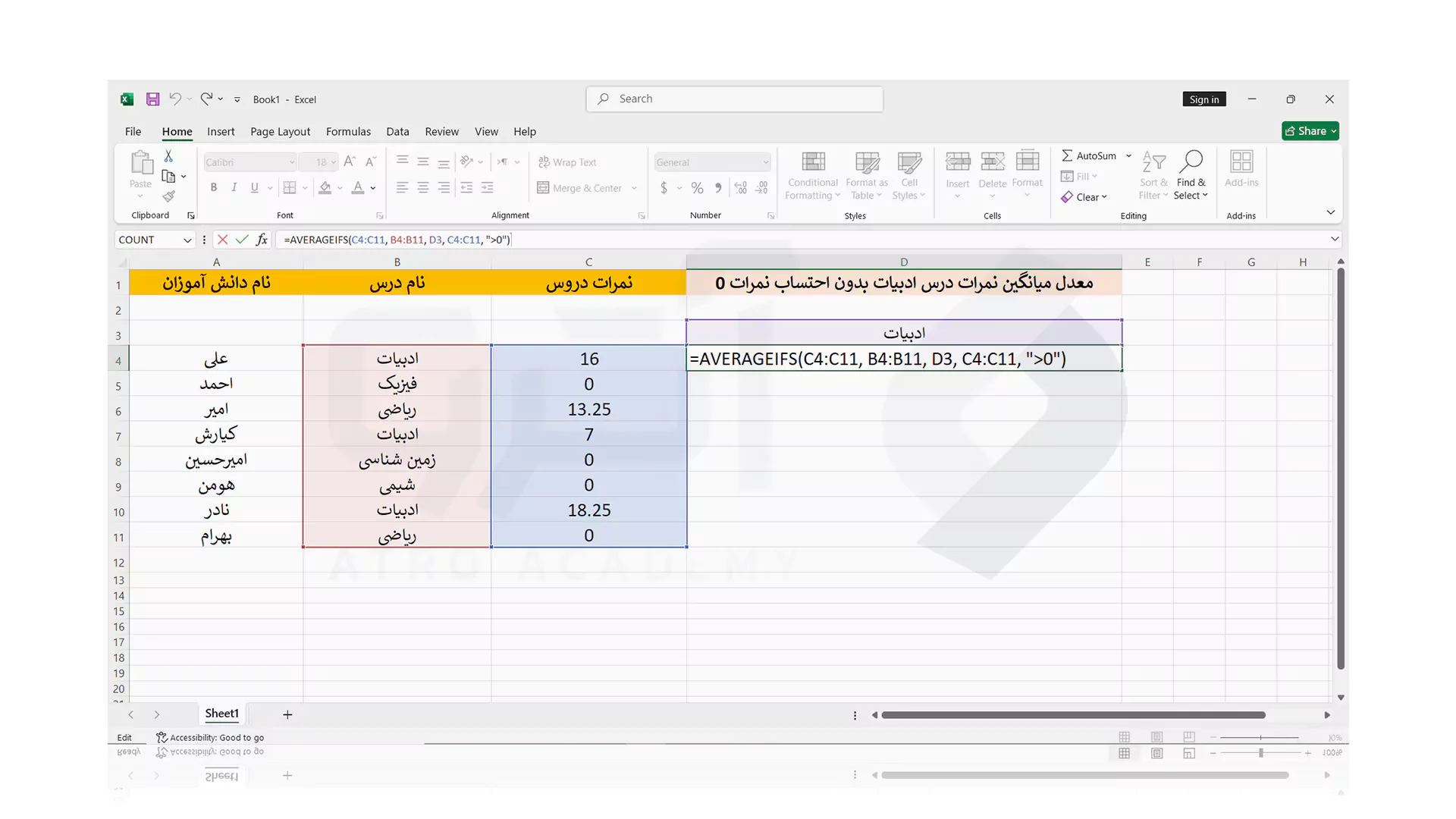Expand the Name Box COUNT dropdown

(187, 240)
